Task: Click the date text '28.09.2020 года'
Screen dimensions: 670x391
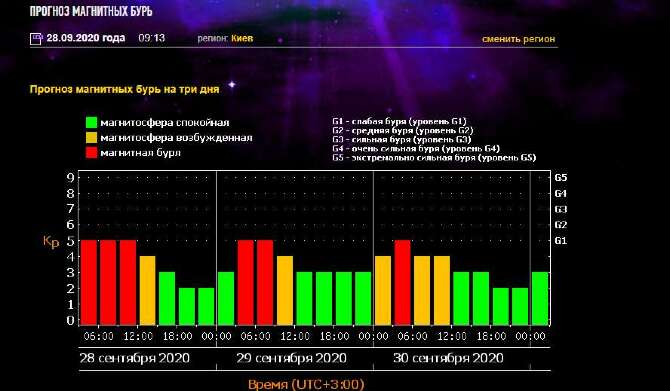Action: tap(86, 38)
